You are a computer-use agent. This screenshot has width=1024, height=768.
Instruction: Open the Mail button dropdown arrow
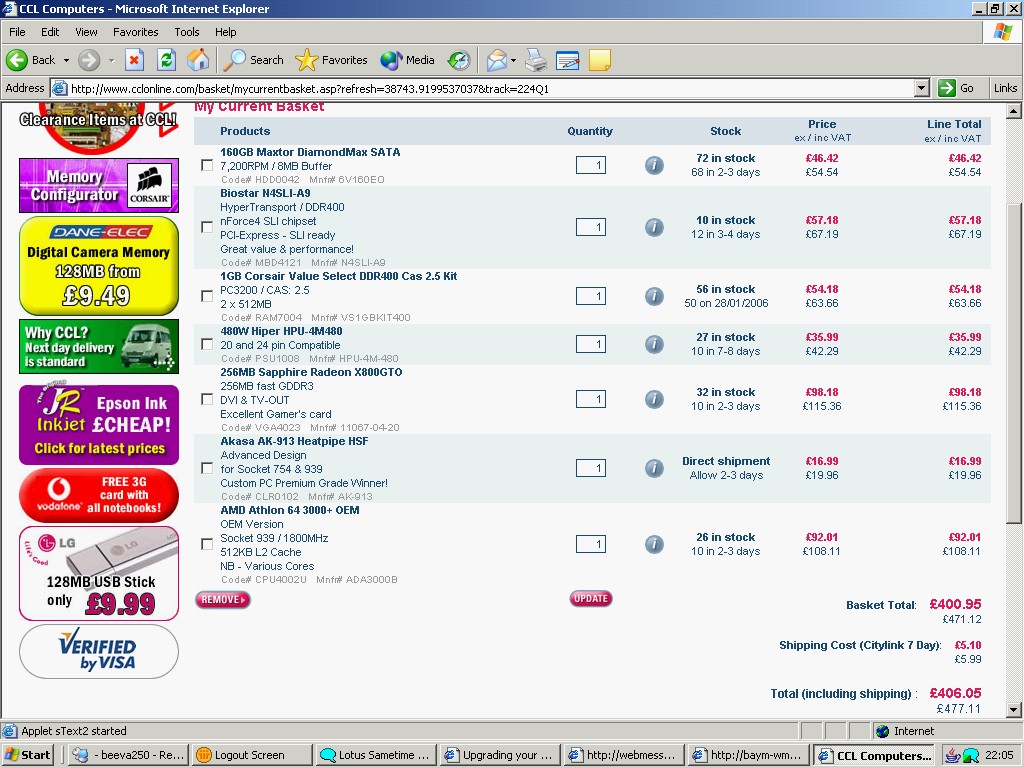pos(513,60)
